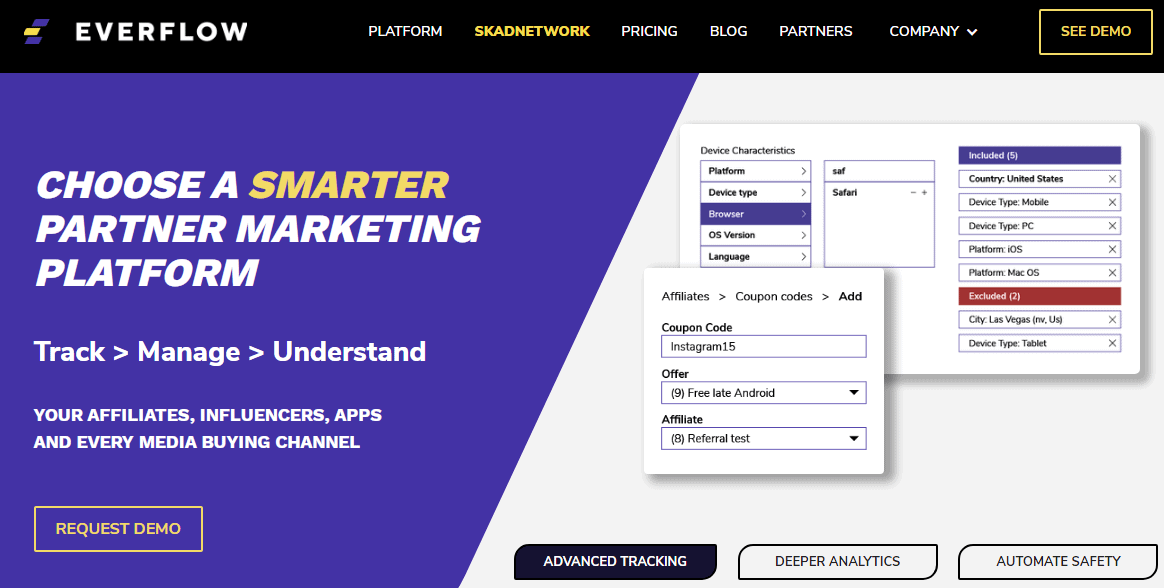Click Coupon codes in the breadcrumb
1164x588 pixels.
(774, 296)
